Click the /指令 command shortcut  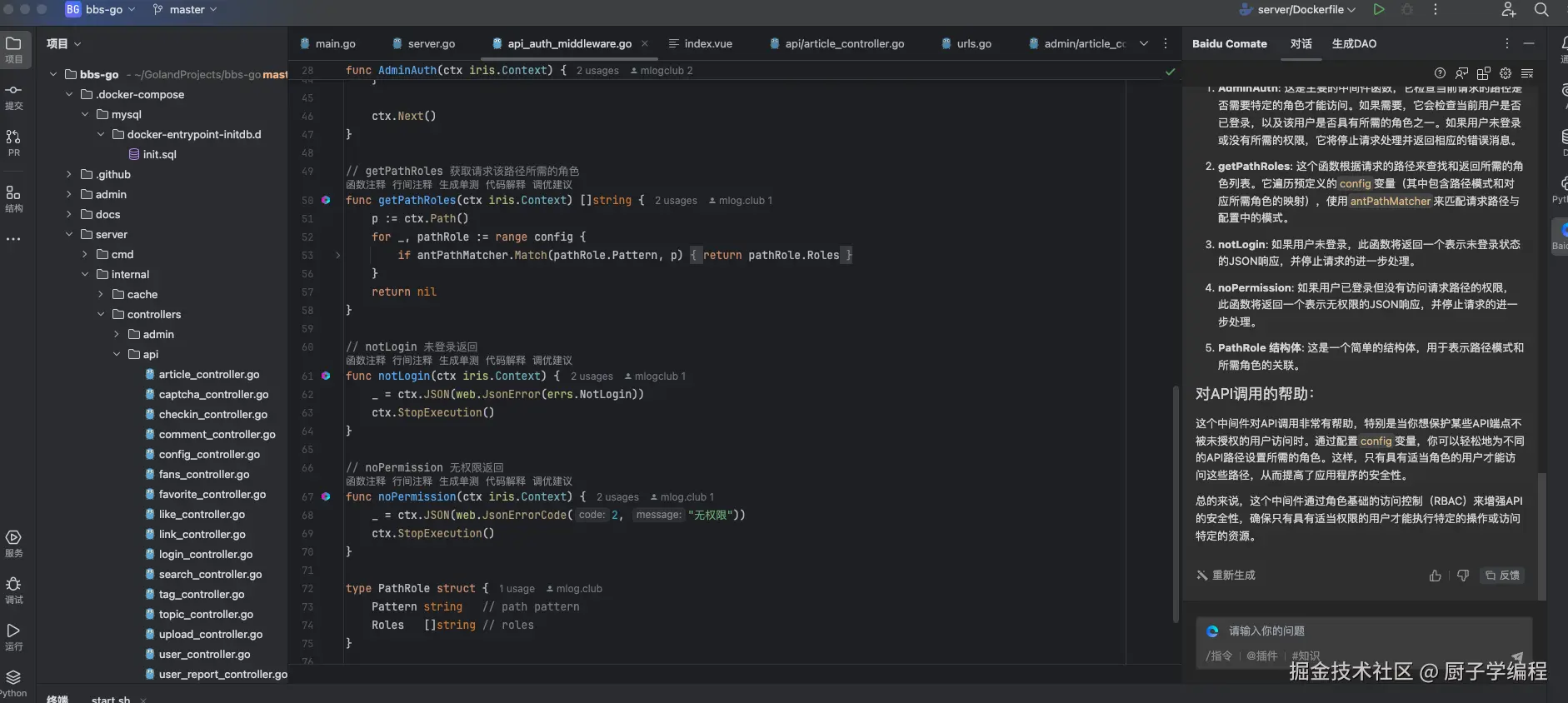tap(1219, 656)
